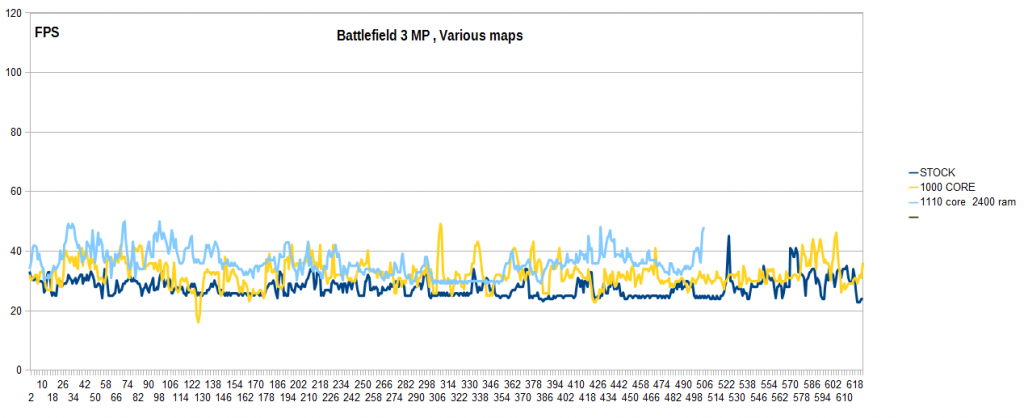This screenshot has width=1024, height=418.
Task: Click the light blue 1110 core legend marker
Action: pyautogui.click(x=914, y=202)
